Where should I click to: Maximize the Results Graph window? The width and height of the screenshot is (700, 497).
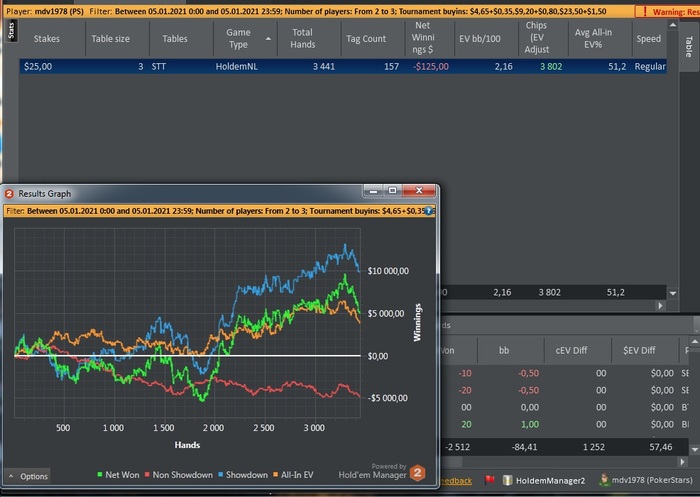coord(392,191)
